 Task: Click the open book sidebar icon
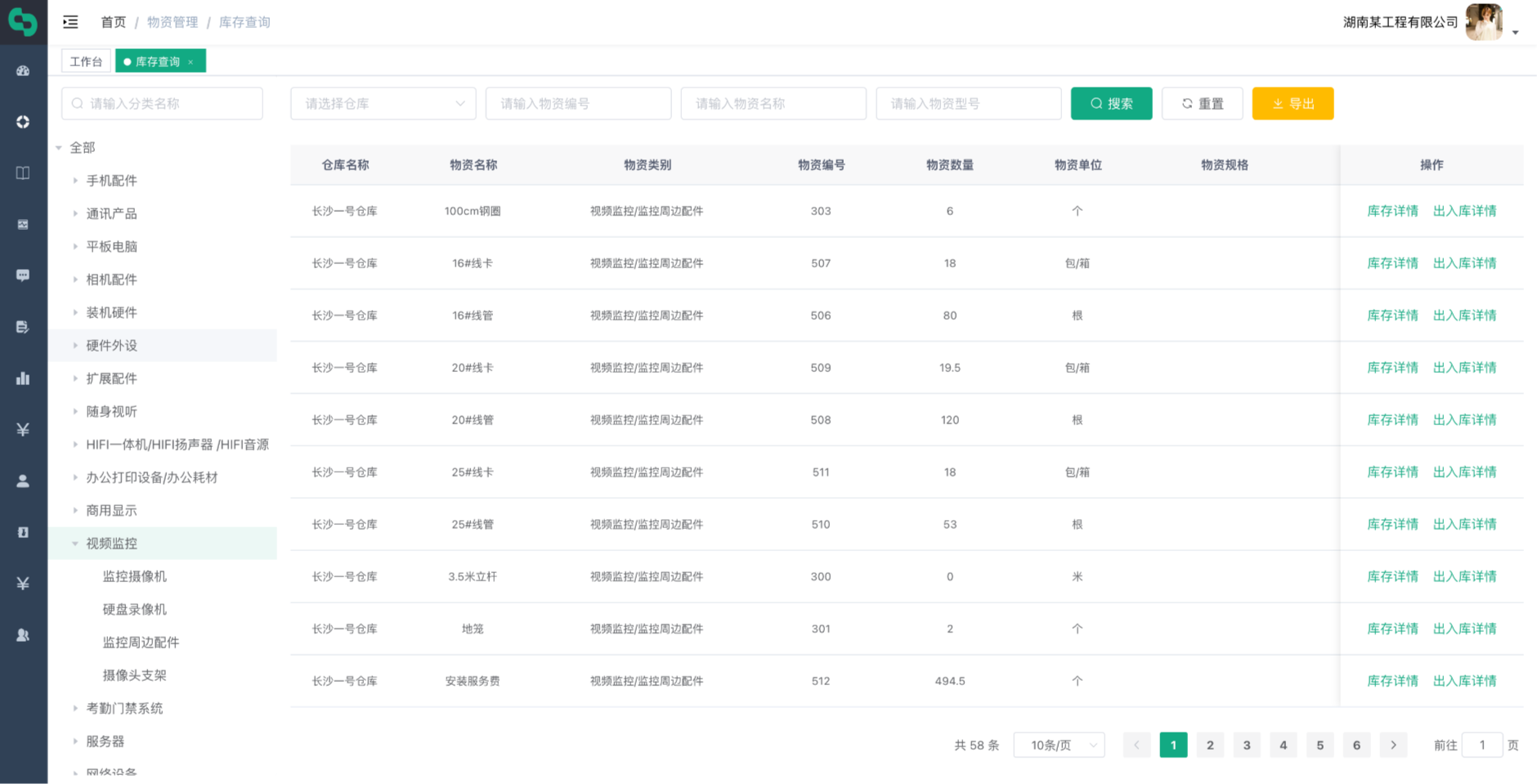click(x=23, y=173)
